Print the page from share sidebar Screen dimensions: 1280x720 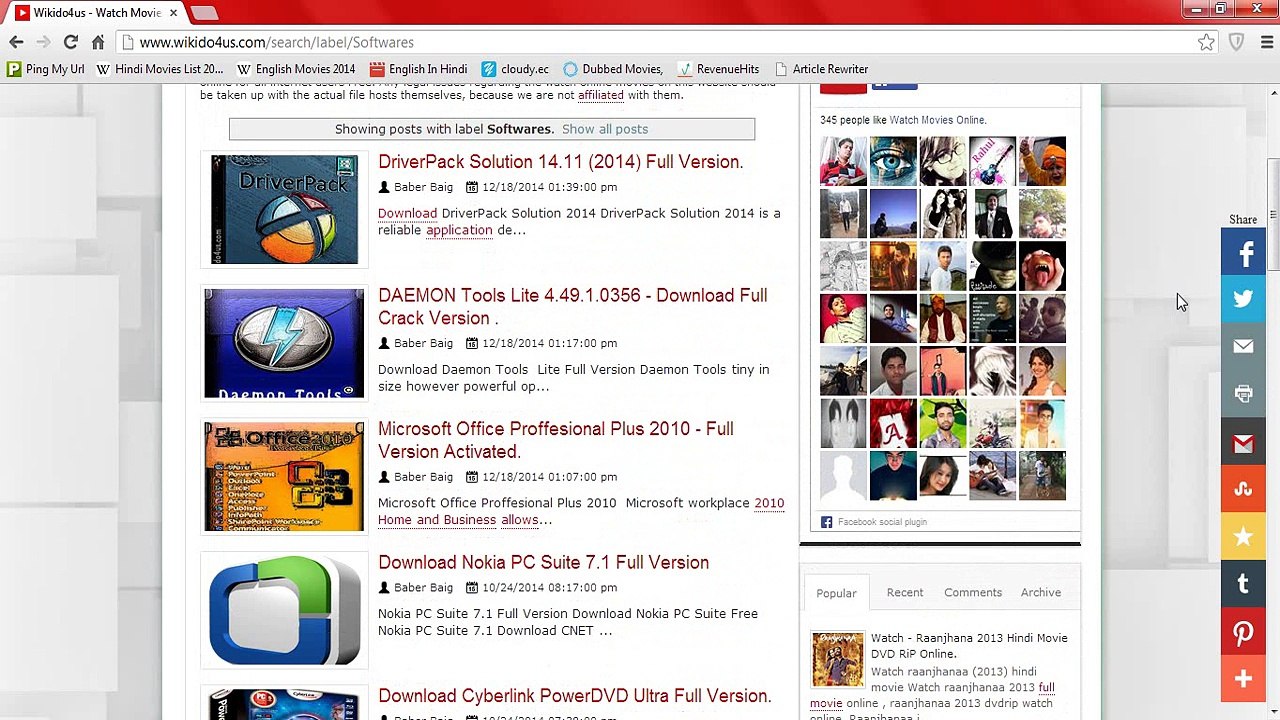pos(1244,394)
